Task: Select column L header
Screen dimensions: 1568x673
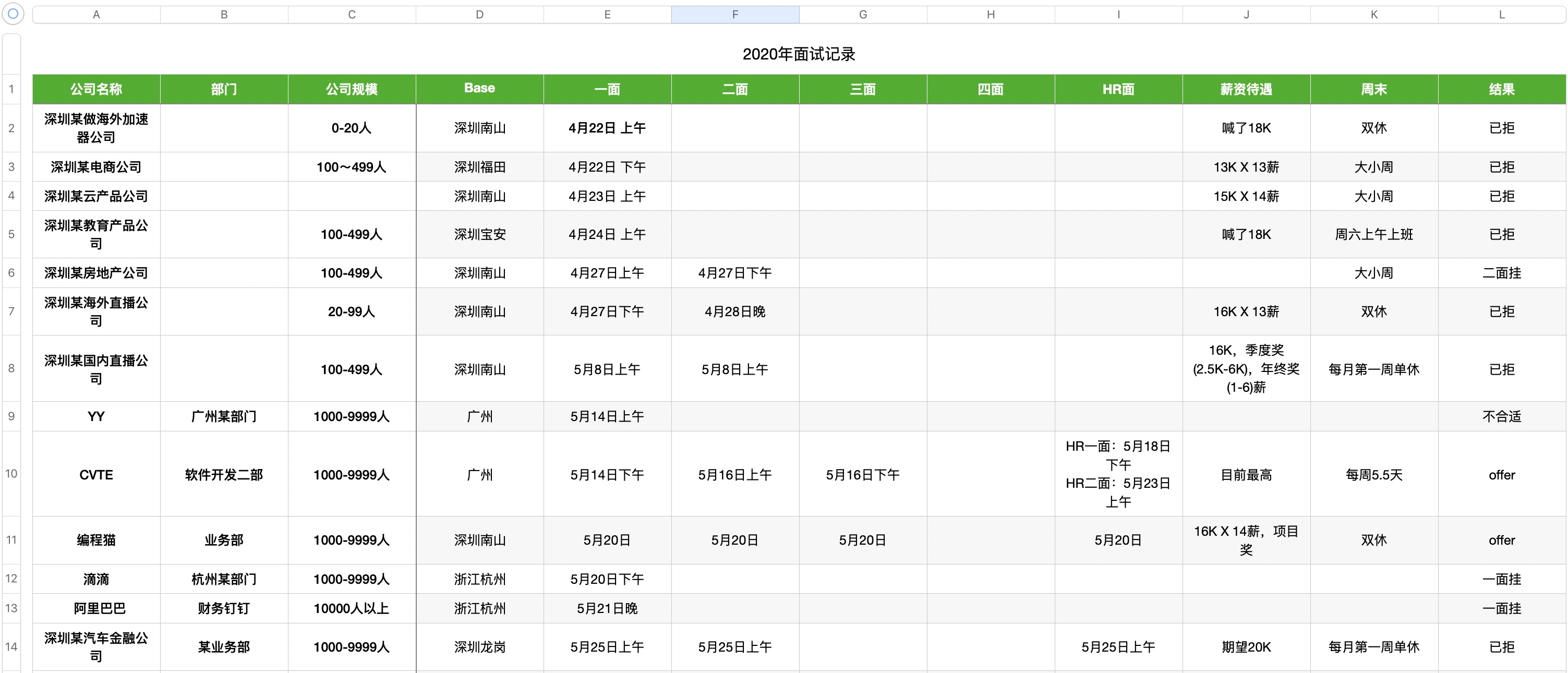Action: 1501,15
